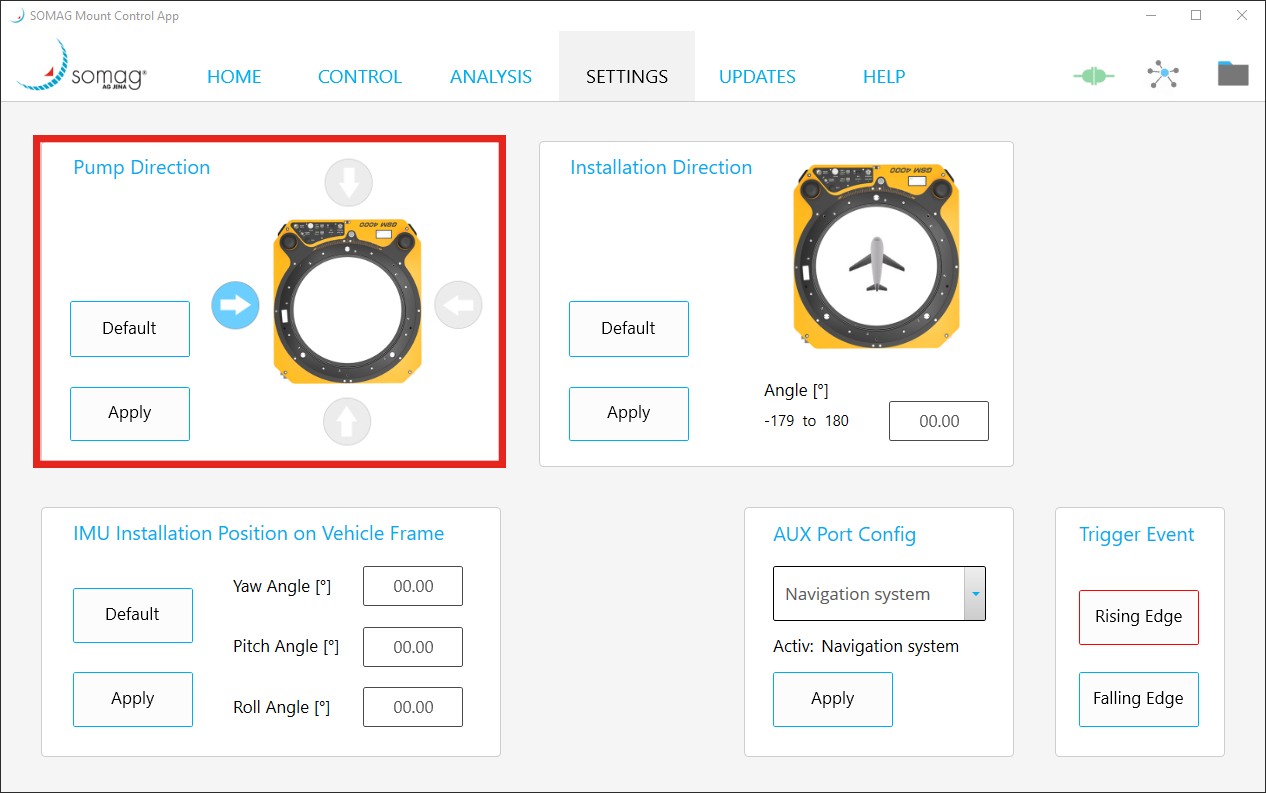Open the CONTROL tab

359,77
